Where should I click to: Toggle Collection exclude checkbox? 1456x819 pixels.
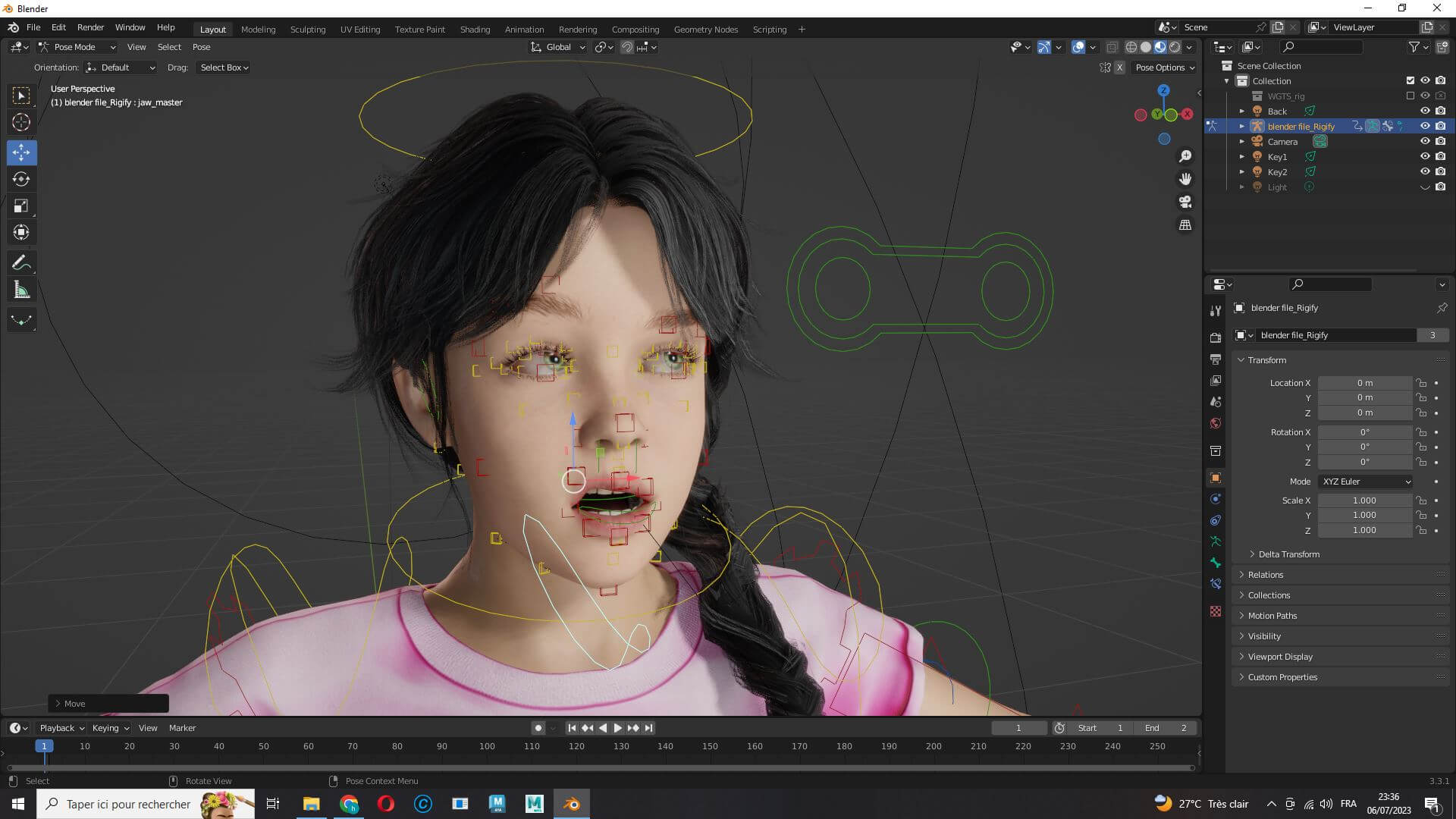(x=1410, y=80)
